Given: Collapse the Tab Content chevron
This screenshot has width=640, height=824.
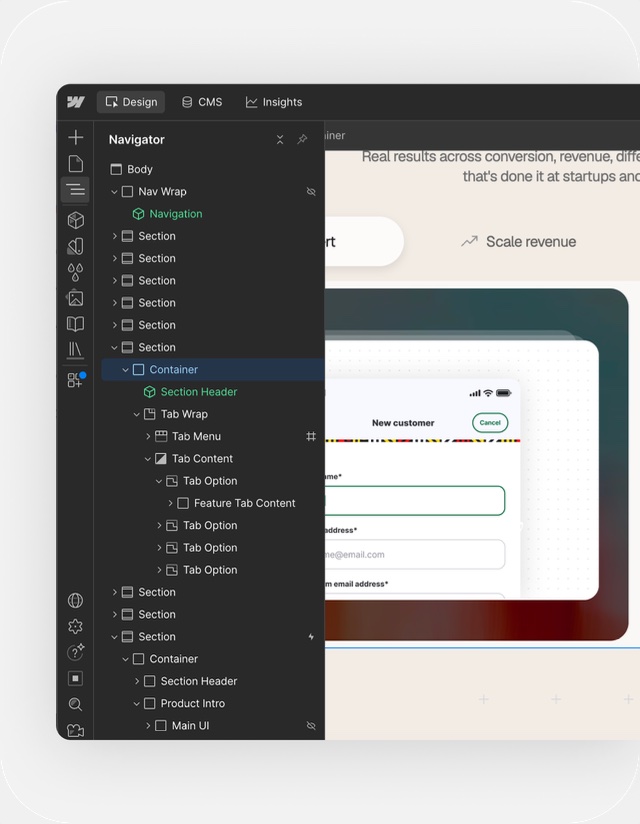Looking at the screenshot, I should coord(148,459).
